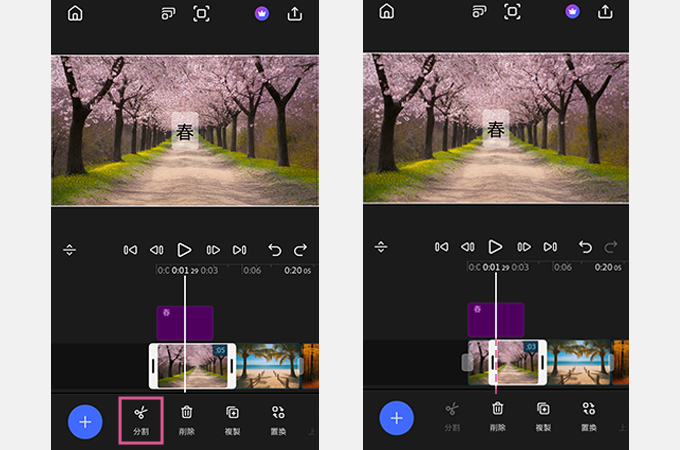The image size is (680, 450).
Task: Tap the blue plus add button, left screen
Action: tap(85, 421)
